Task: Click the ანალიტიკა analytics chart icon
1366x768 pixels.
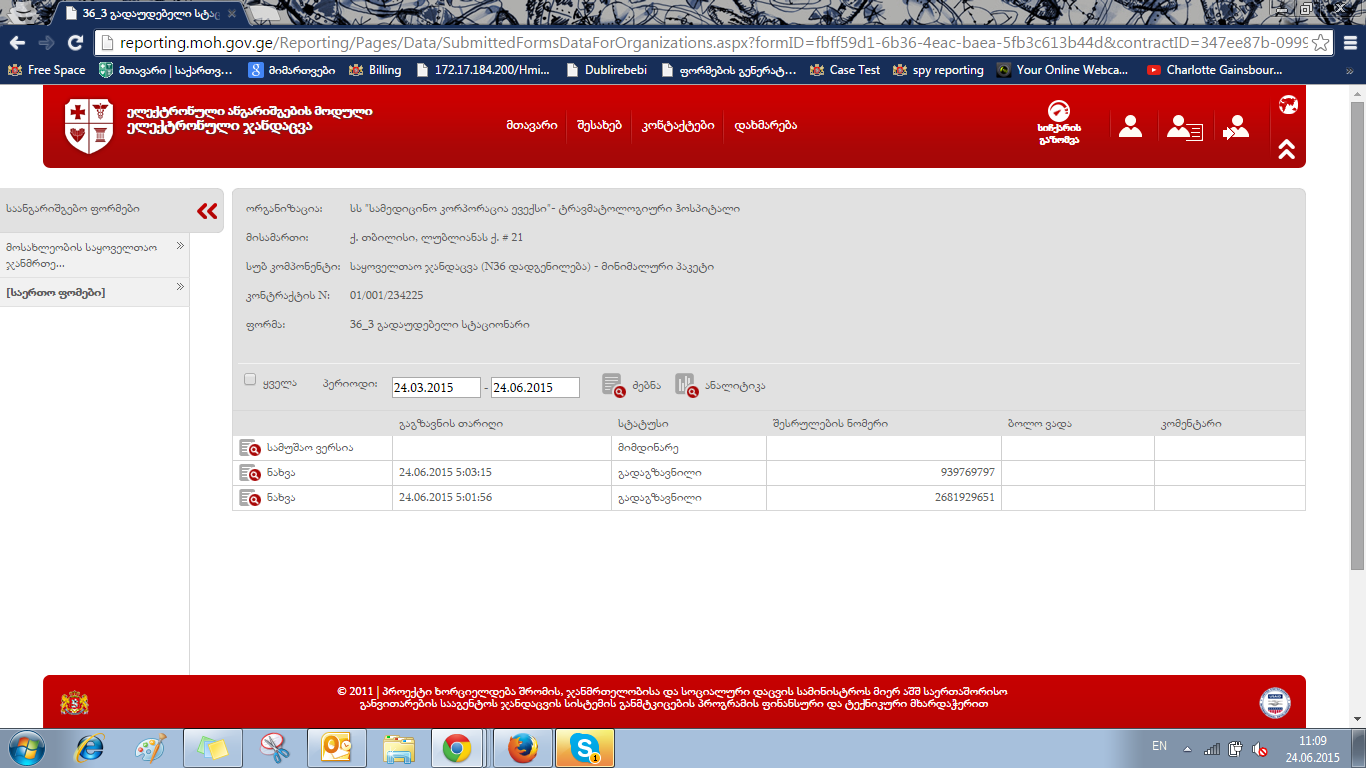Action: [686, 385]
